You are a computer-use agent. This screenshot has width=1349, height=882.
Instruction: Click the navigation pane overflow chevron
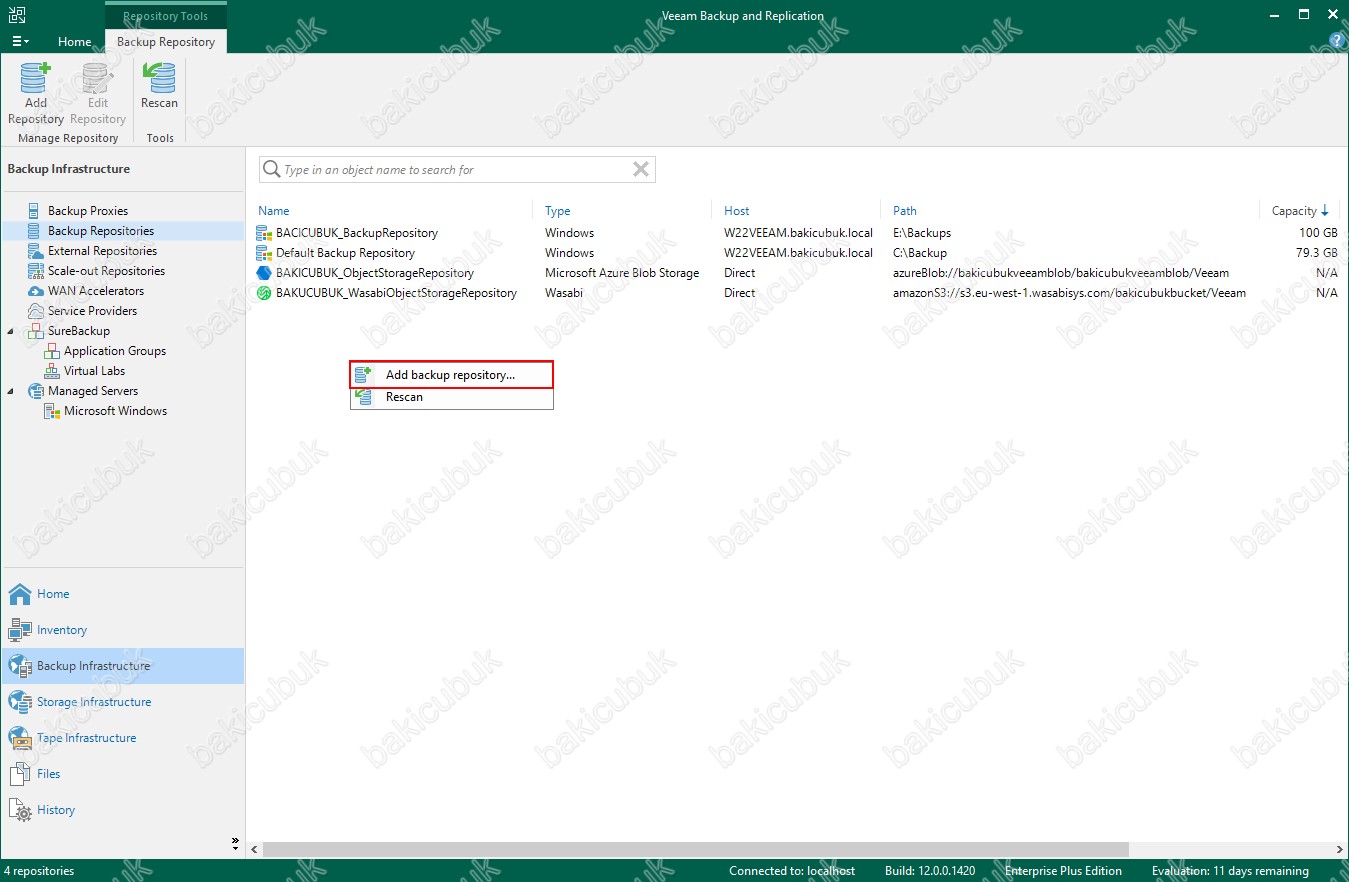click(x=235, y=842)
